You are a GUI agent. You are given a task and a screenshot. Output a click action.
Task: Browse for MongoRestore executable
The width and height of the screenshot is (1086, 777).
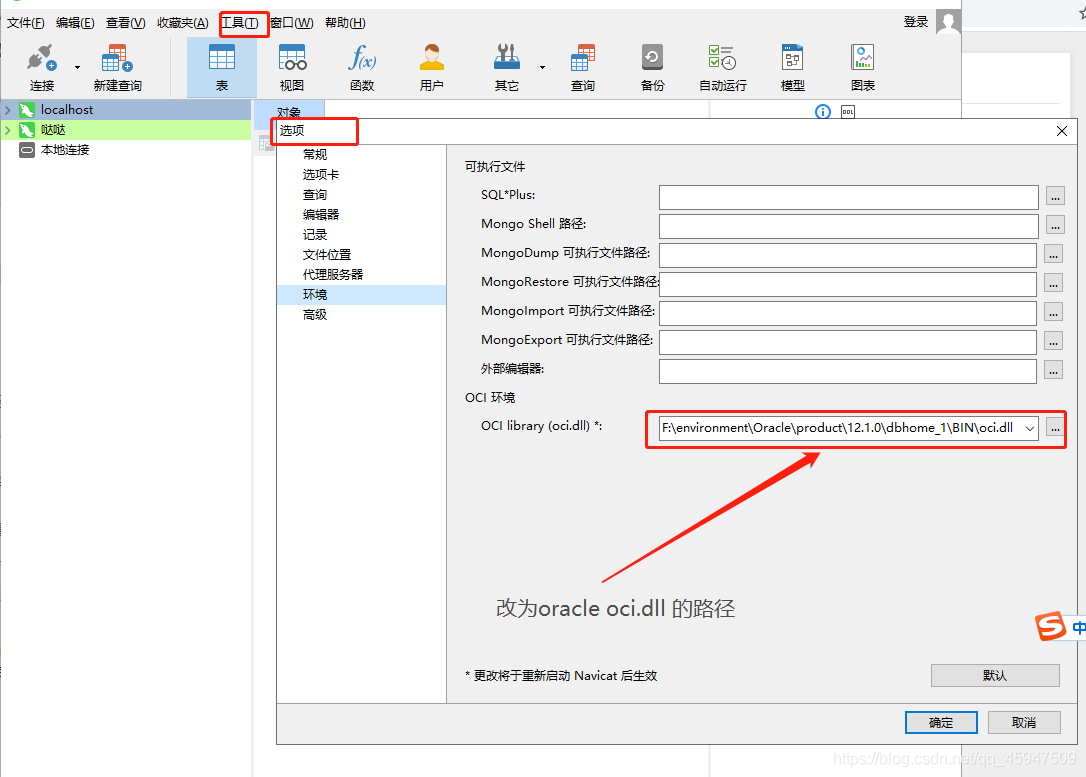1053,284
